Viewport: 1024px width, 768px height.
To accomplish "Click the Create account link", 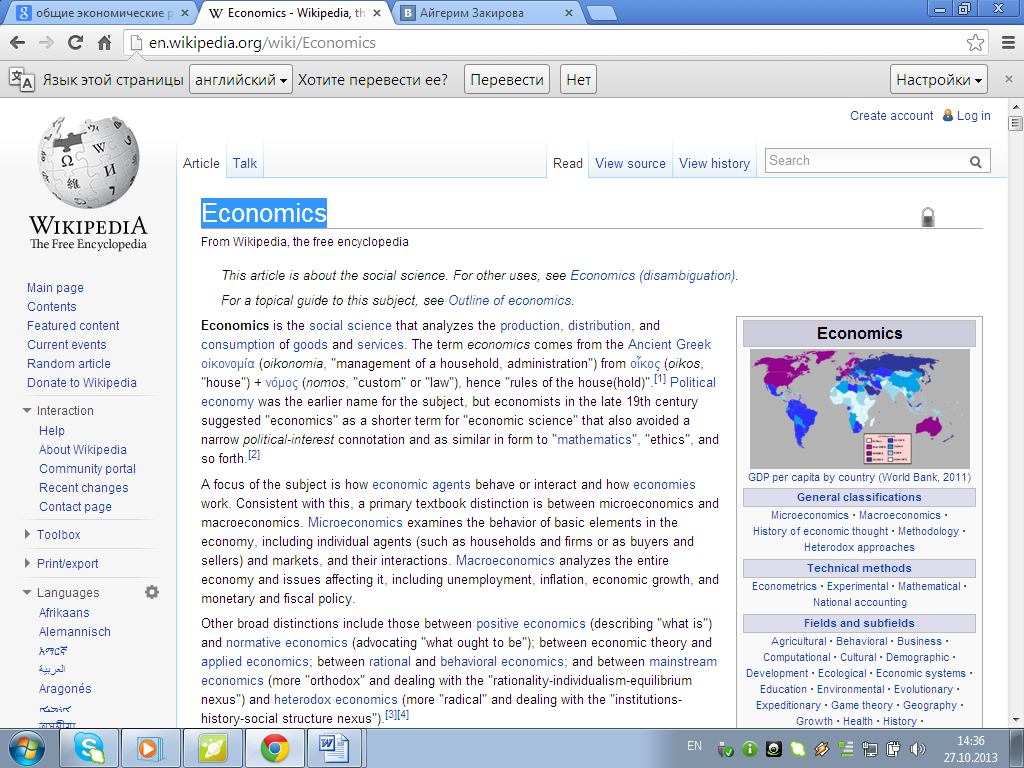I will tap(891, 116).
